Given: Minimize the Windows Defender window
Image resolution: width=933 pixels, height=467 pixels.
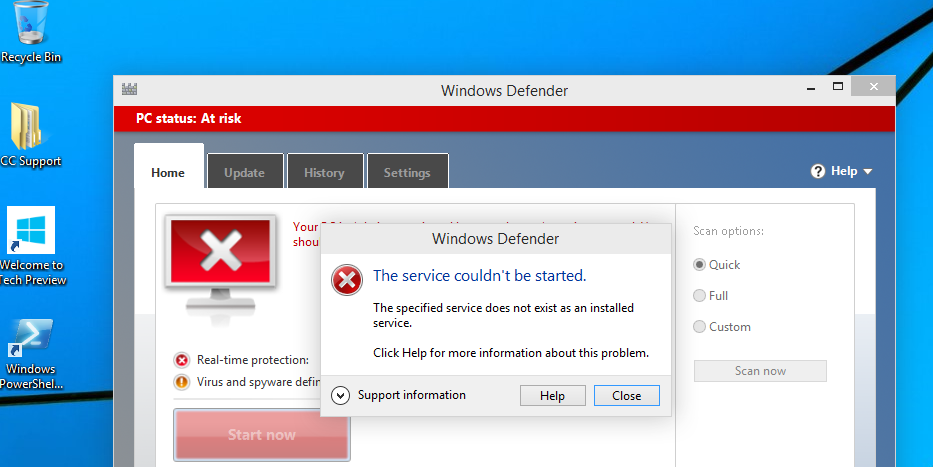Looking at the screenshot, I should [x=811, y=88].
